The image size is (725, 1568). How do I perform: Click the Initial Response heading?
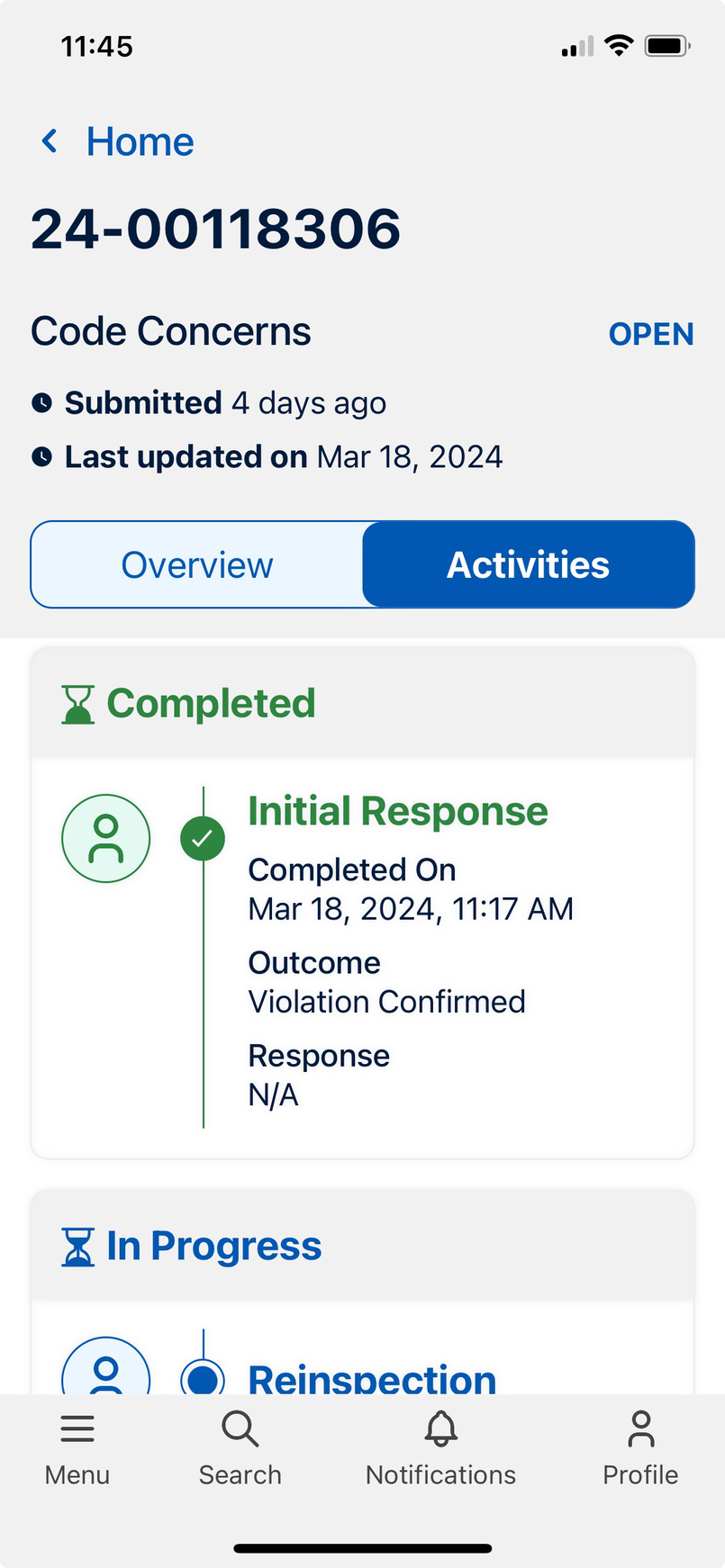pos(398,811)
